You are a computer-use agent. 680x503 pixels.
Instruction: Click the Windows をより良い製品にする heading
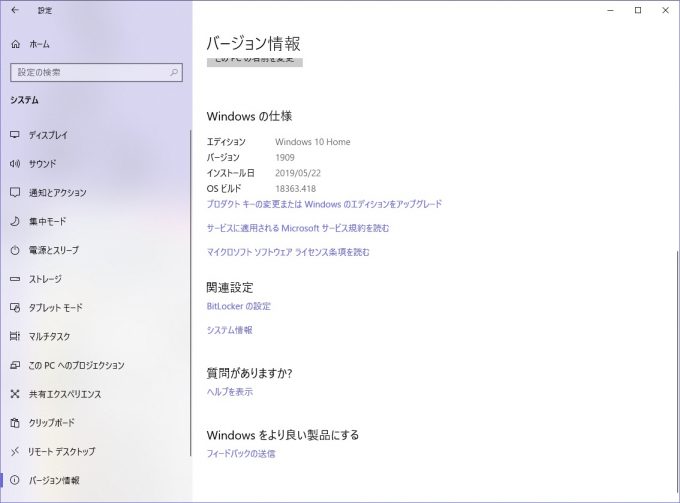click(x=283, y=434)
